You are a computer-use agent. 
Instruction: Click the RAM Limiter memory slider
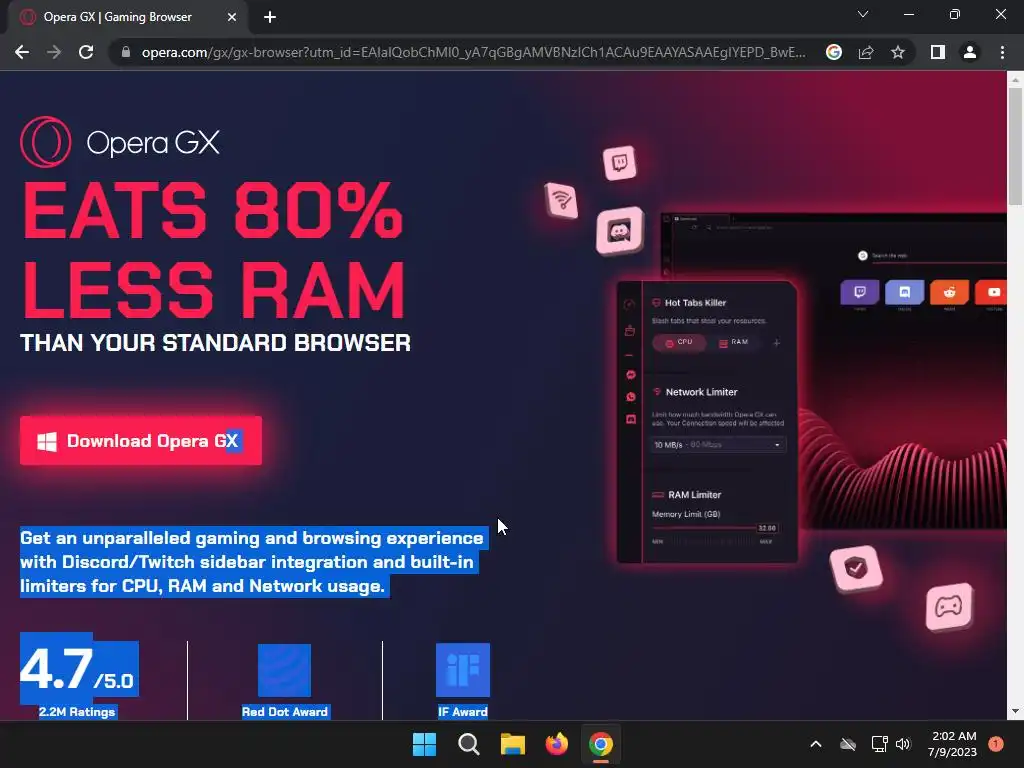point(715,528)
